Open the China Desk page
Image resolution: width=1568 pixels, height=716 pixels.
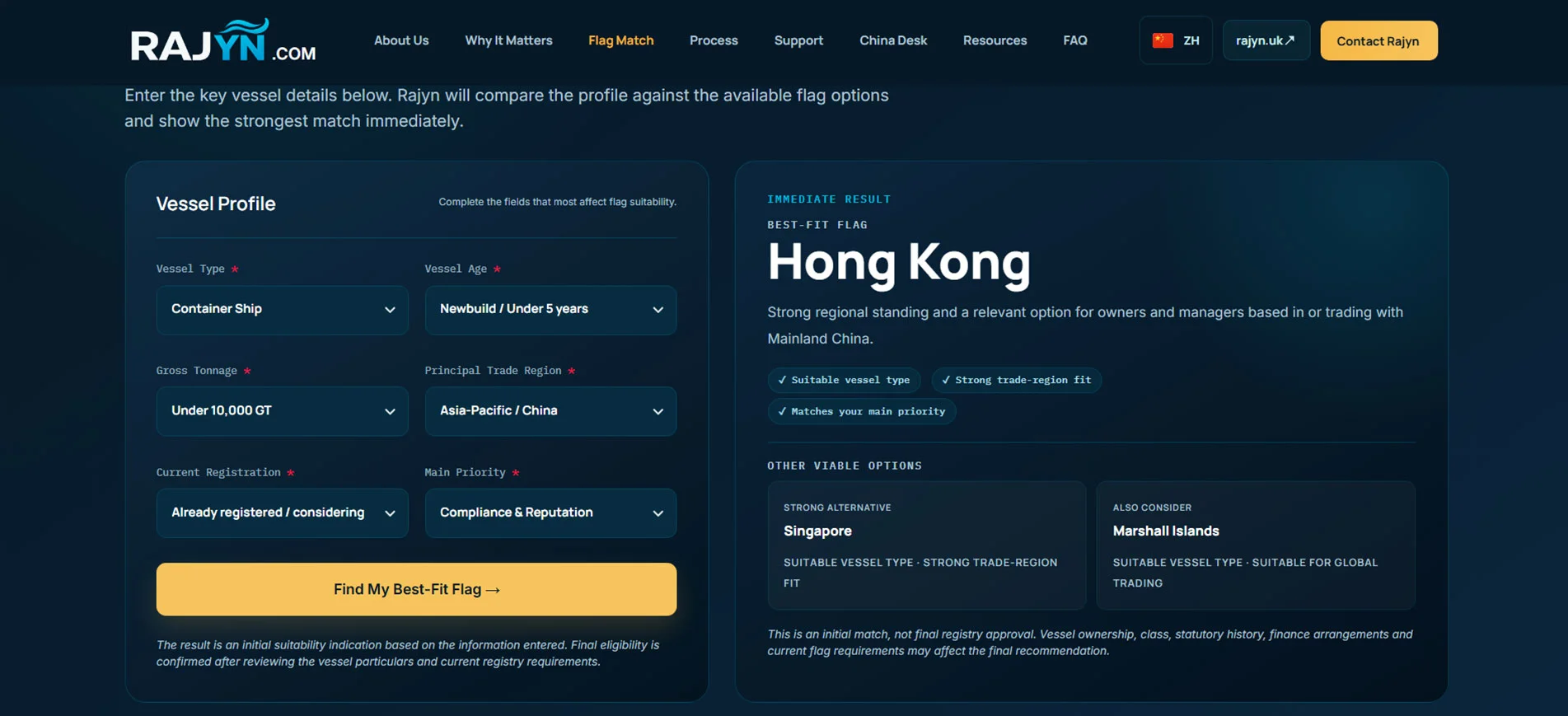893,40
